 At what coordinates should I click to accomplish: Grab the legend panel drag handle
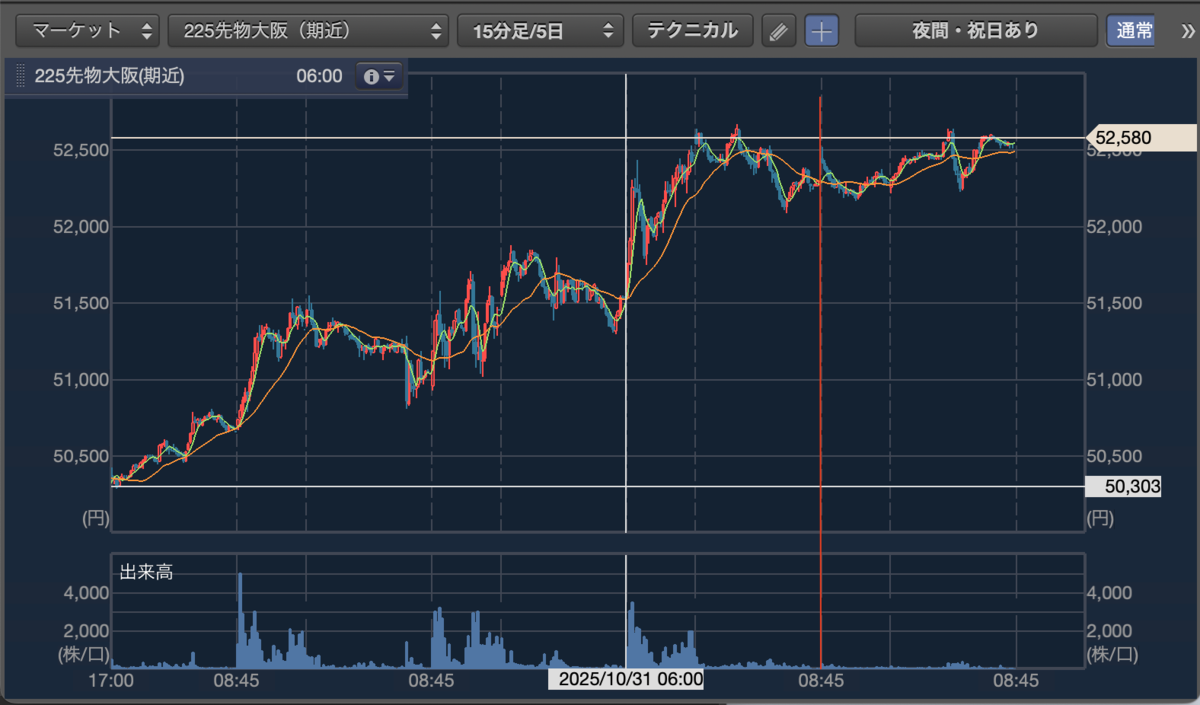click(x=20, y=76)
